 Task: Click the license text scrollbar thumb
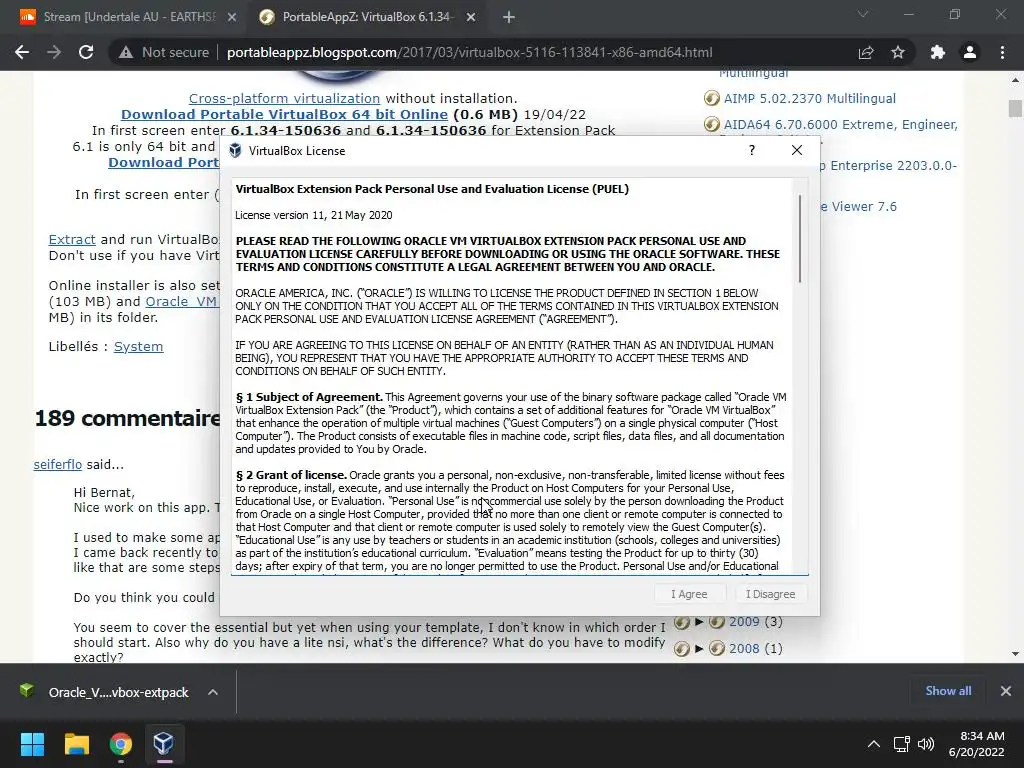click(799, 238)
